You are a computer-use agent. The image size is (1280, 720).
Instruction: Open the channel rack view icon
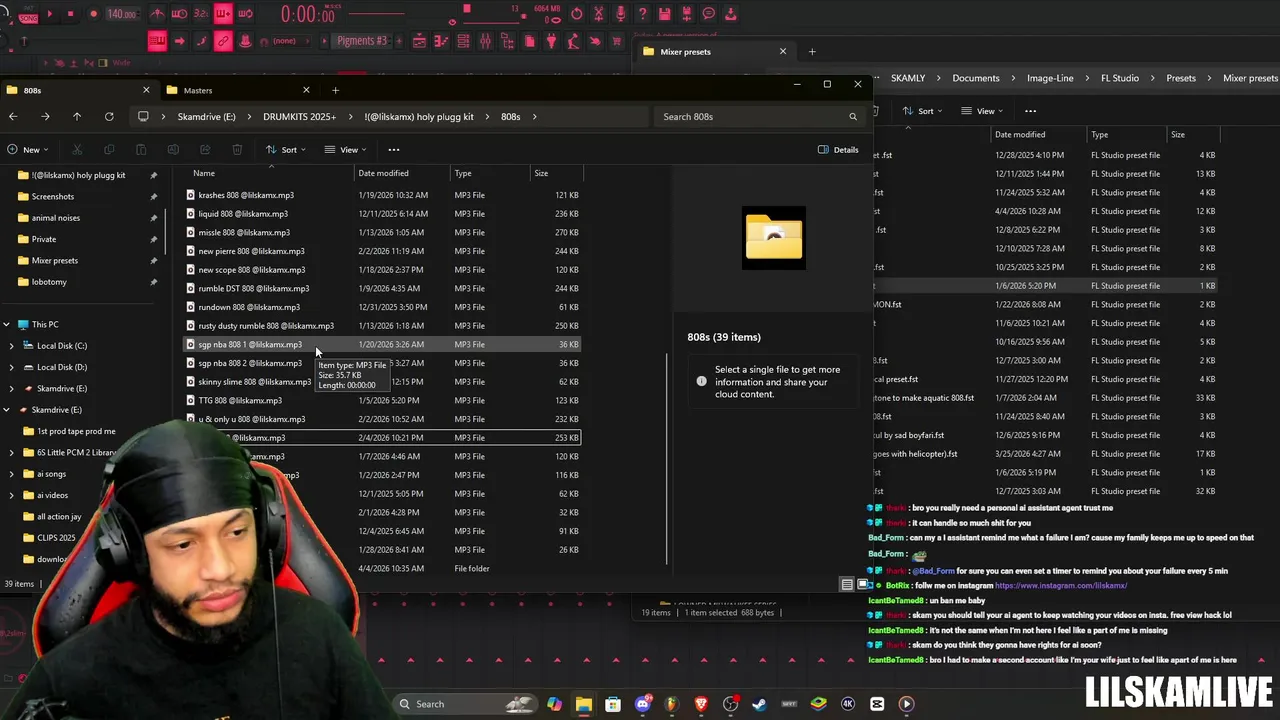pos(463,41)
